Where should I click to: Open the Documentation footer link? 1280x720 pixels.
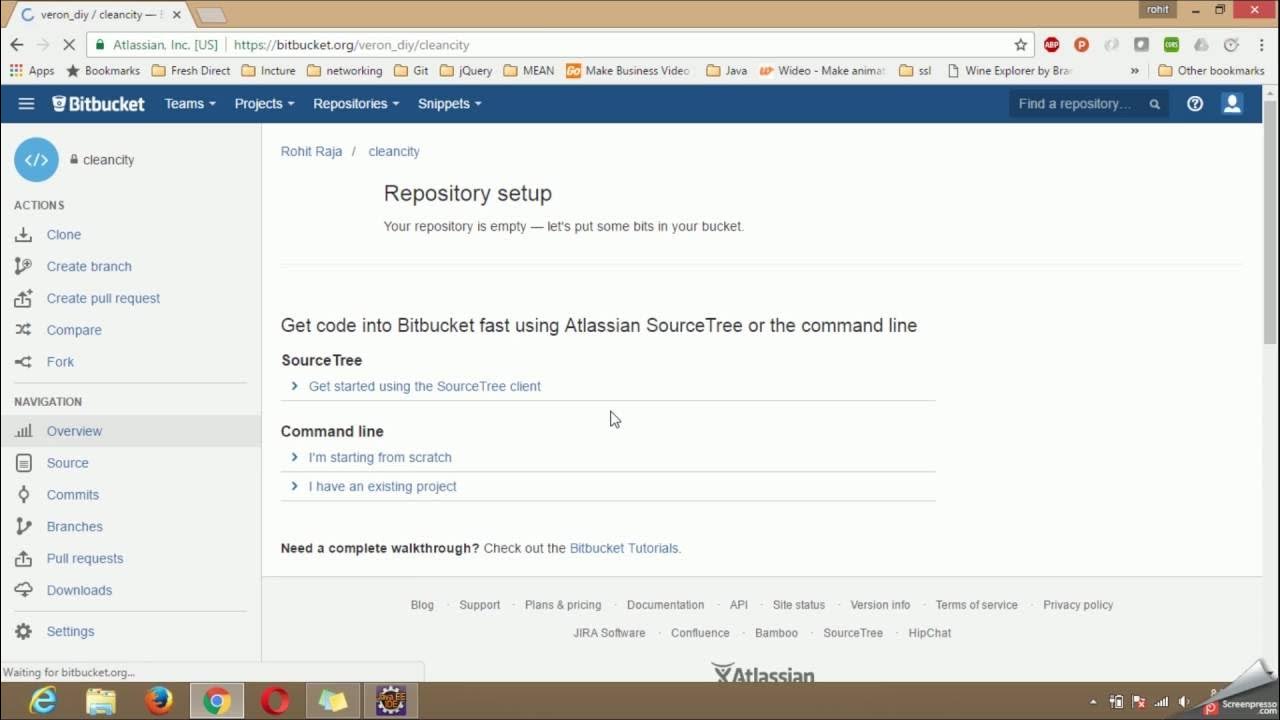tap(665, 605)
